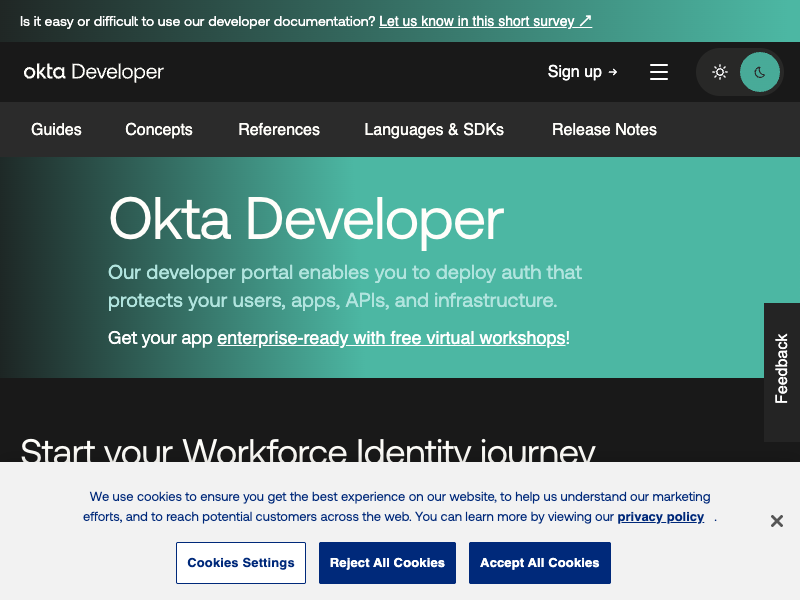Open the Release Notes nav item
Image resolution: width=800 pixels, height=600 pixels.
point(604,130)
